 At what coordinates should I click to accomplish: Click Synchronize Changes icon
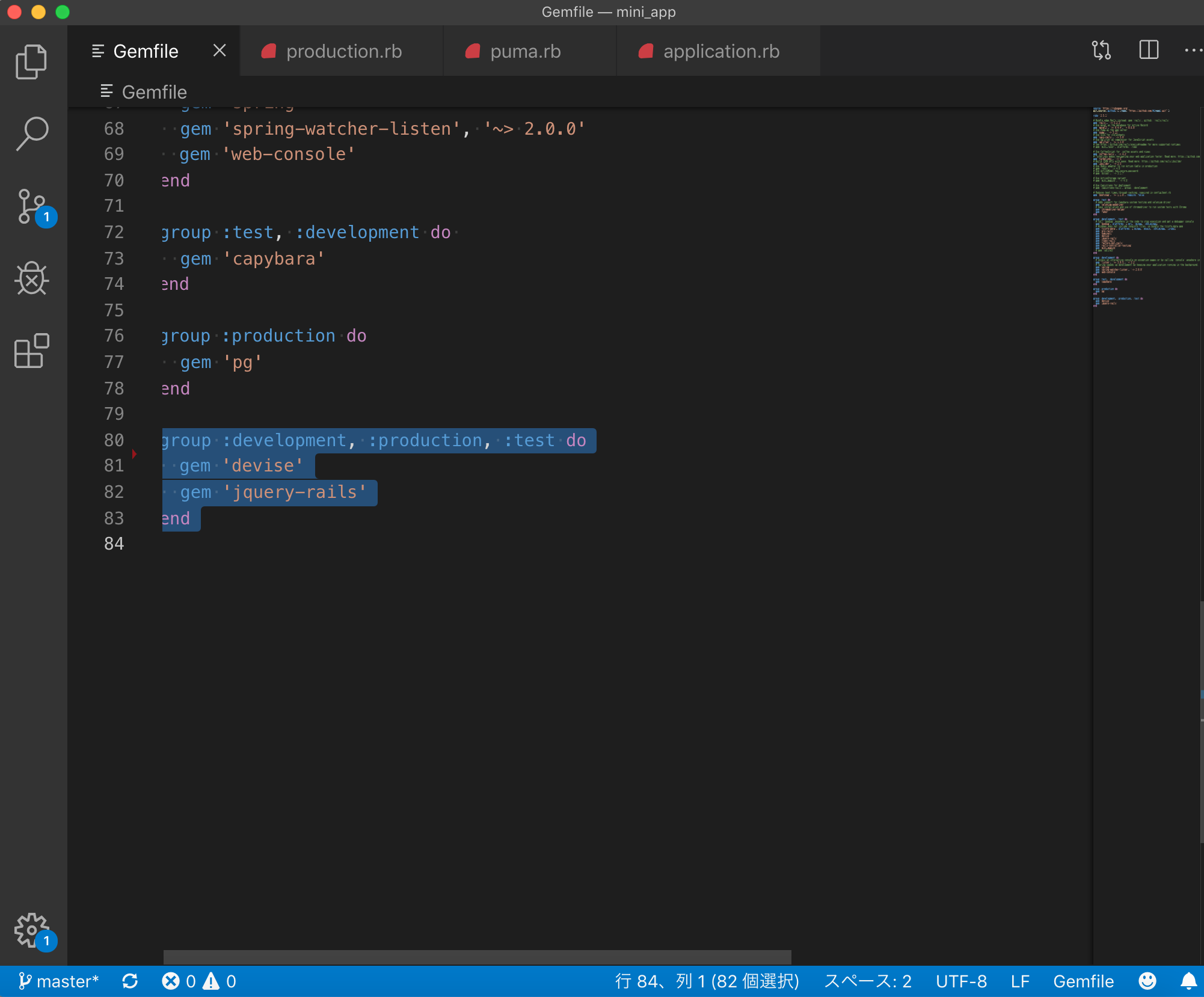(x=130, y=981)
